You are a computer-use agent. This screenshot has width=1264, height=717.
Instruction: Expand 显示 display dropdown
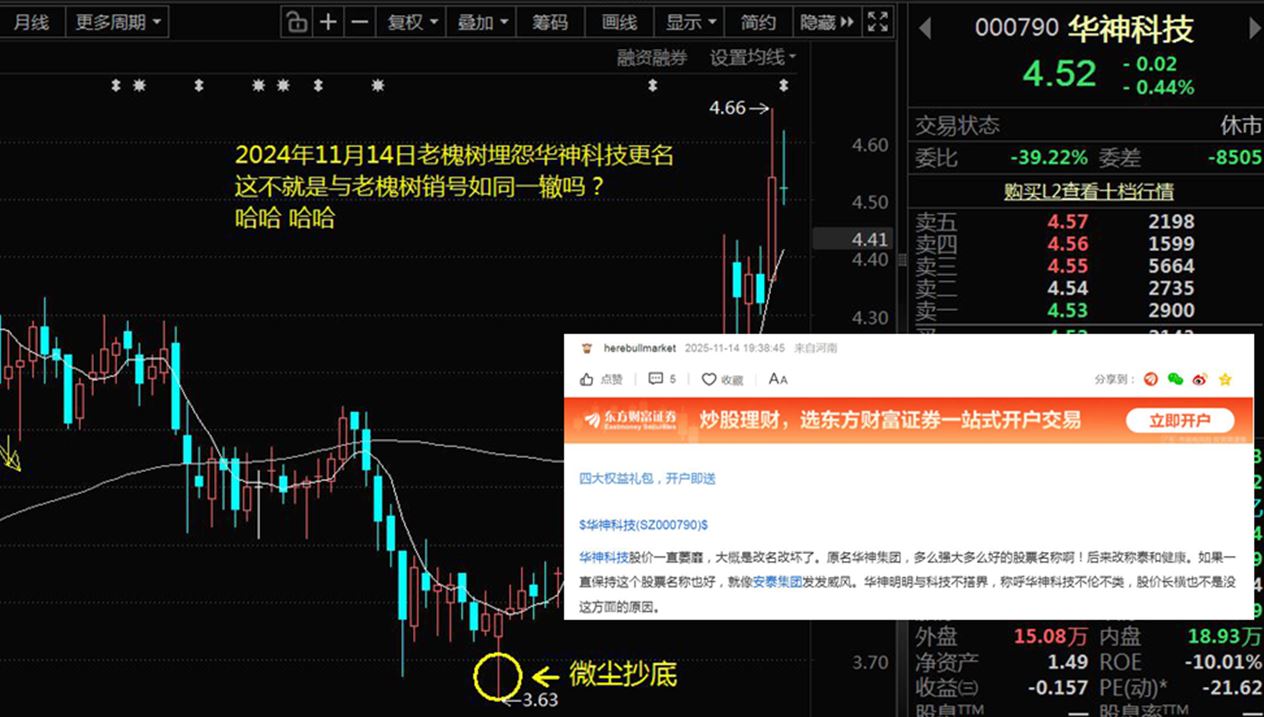click(x=691, y=22)
